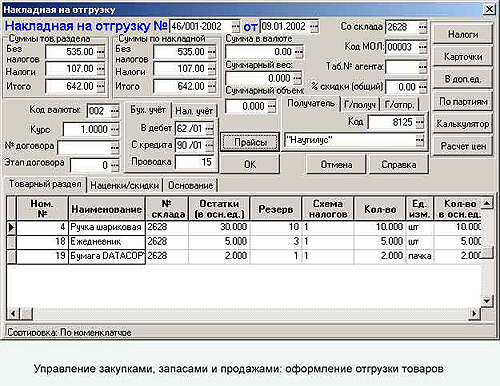Click ellipsis button beside Суммарный объем 0.000
Viewport: 500px width, 386px height.
click(272, 107)
